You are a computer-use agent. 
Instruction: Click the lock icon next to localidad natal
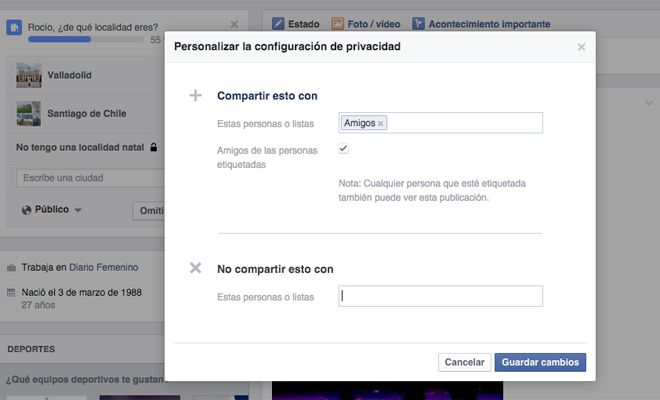click(x=154, y=147)
